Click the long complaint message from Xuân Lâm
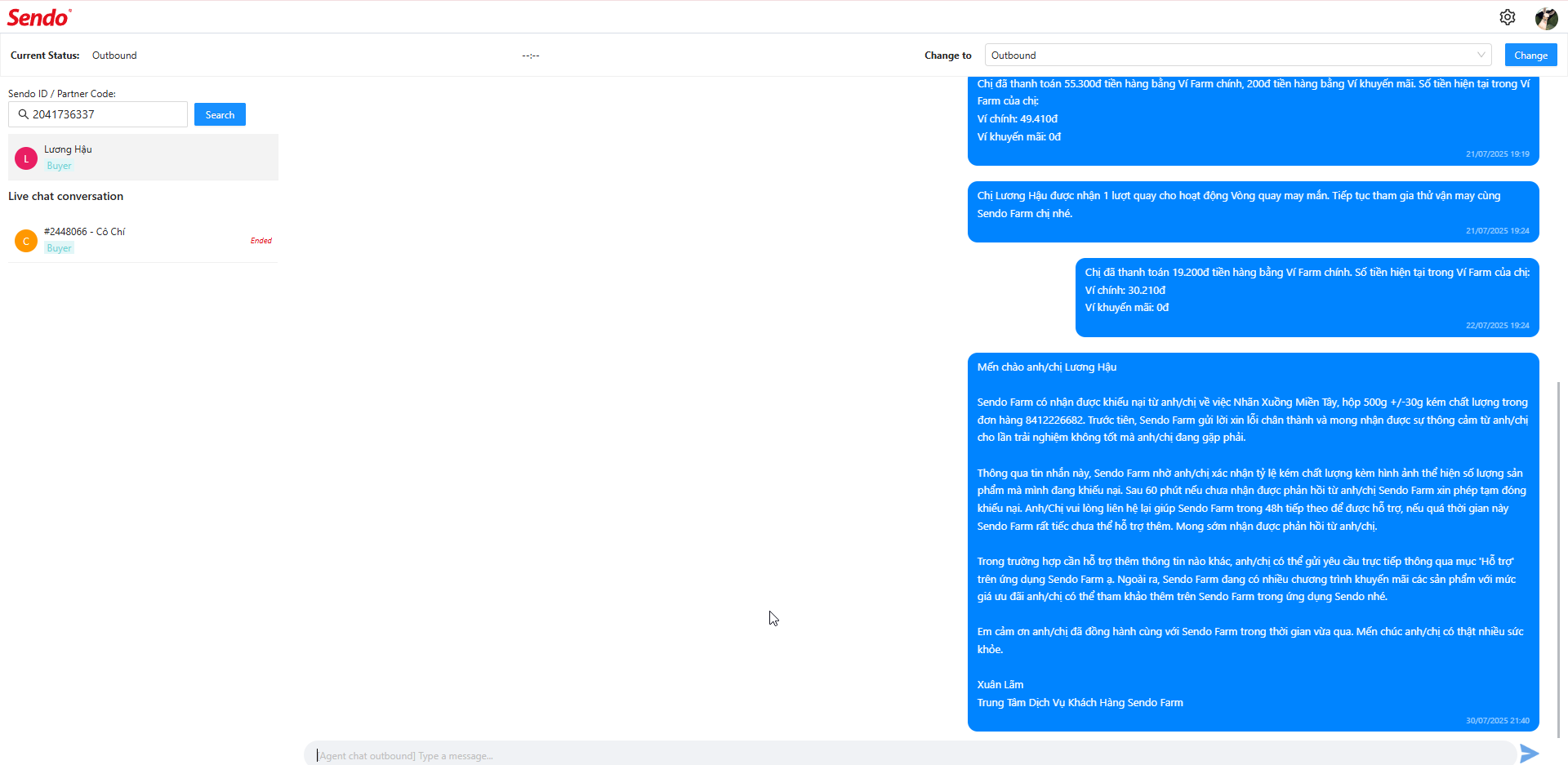The height and width of the screenshot is (765, 1568). coord(1253,541)
